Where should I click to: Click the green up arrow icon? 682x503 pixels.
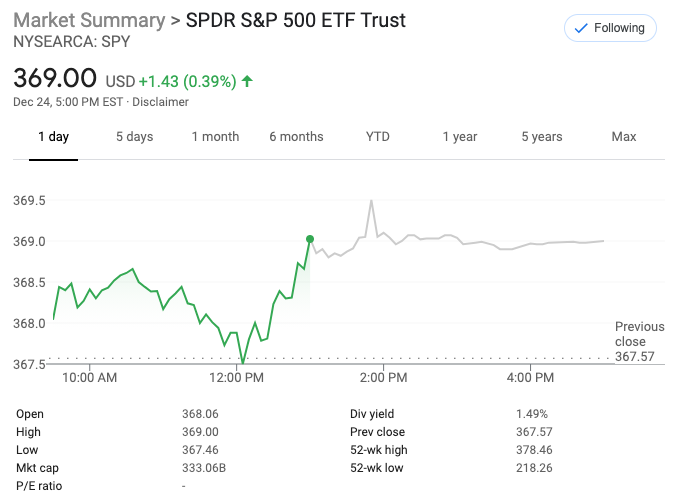(247, 80)
